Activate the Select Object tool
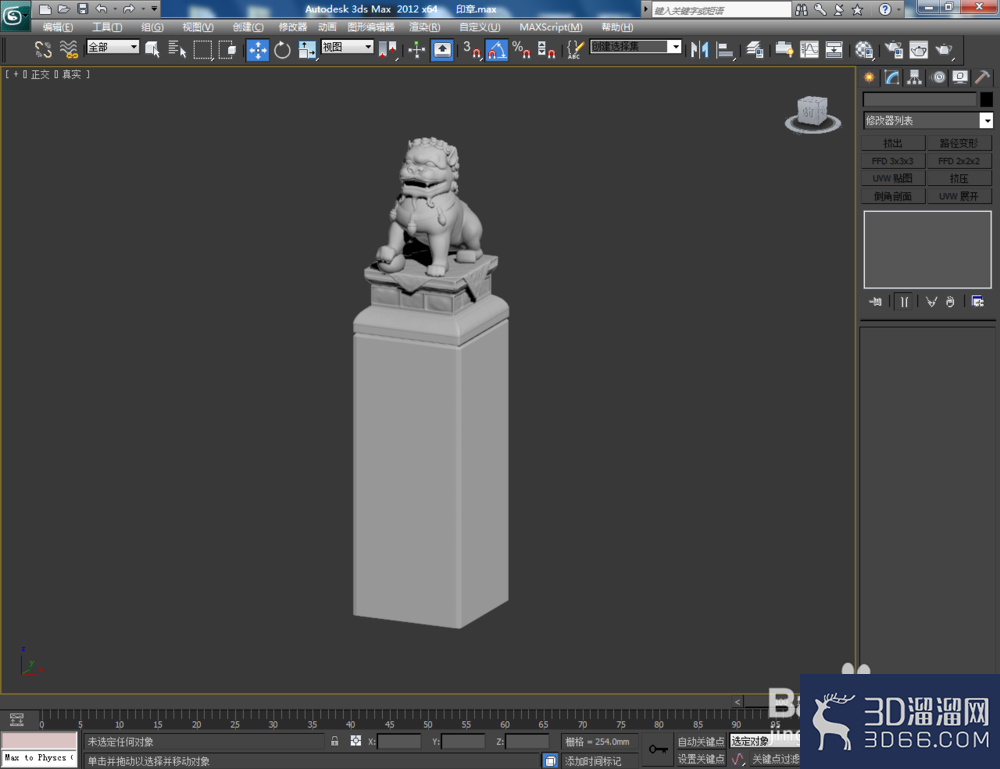1000x769 pixels. [x=152, y=49]
